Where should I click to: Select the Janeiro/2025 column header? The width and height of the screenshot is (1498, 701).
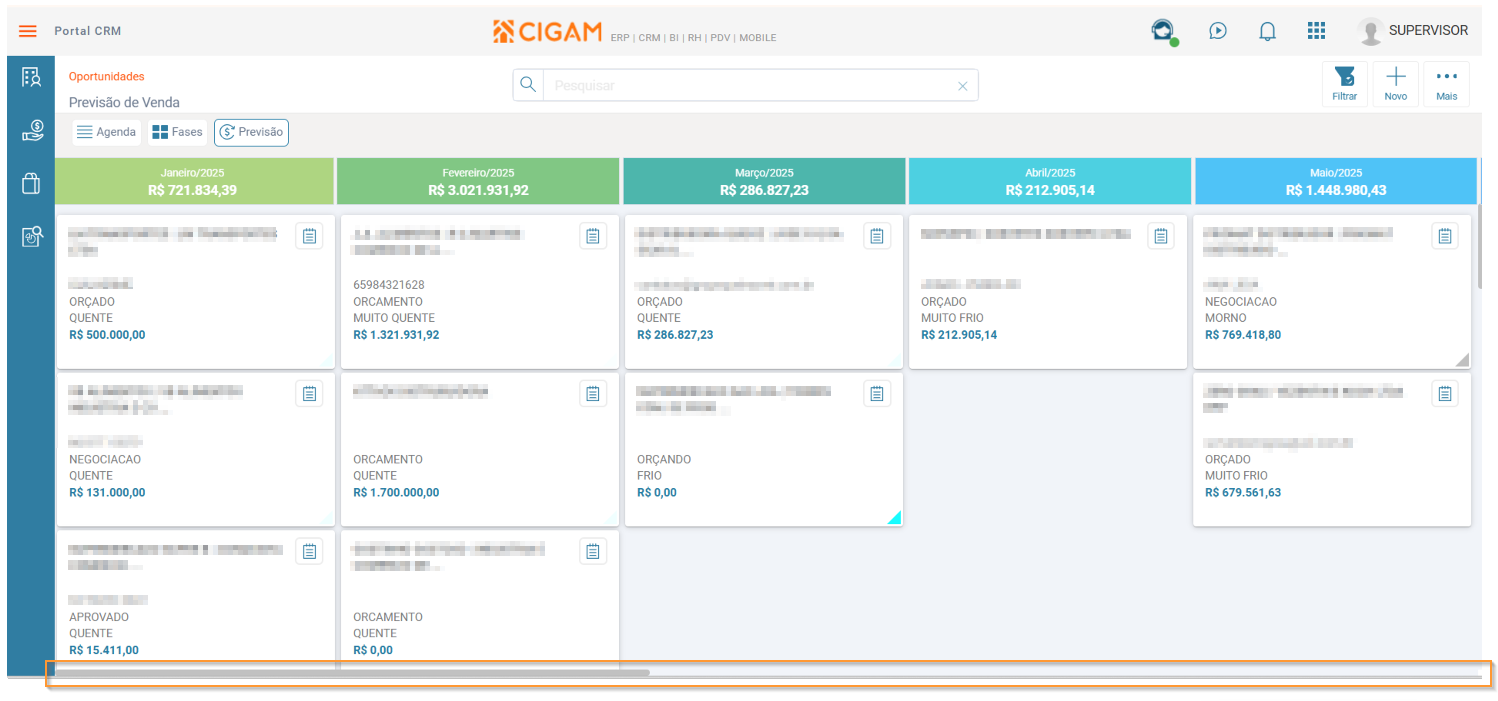(x=194, y=181)
